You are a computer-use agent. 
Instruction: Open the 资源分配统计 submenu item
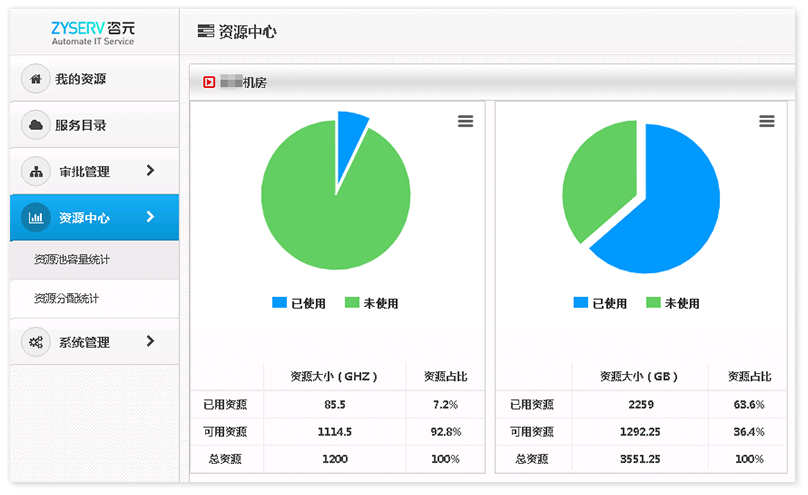[x=94, y=298]
